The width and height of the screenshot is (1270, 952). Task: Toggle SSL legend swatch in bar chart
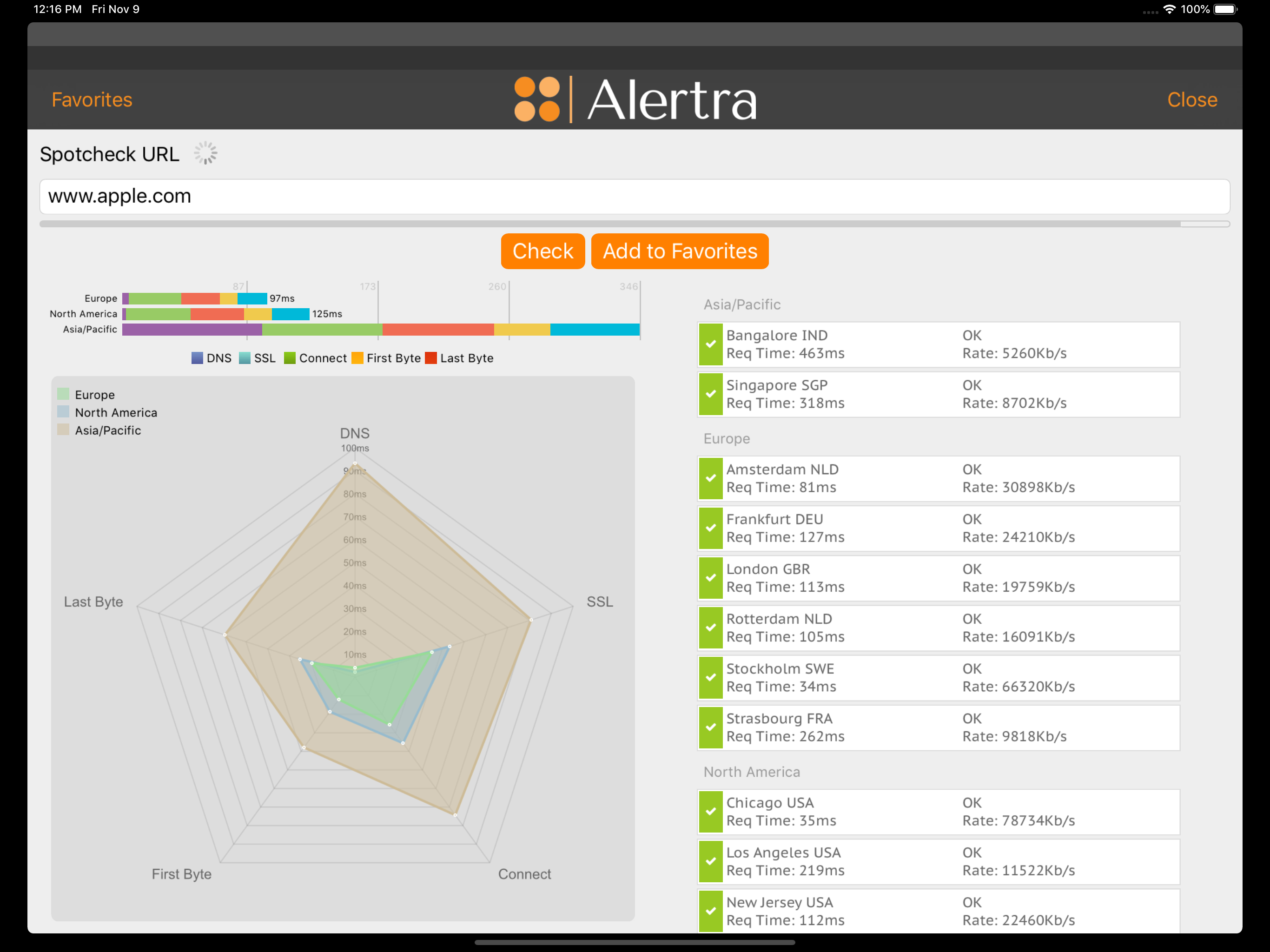(x=245, y=358)
